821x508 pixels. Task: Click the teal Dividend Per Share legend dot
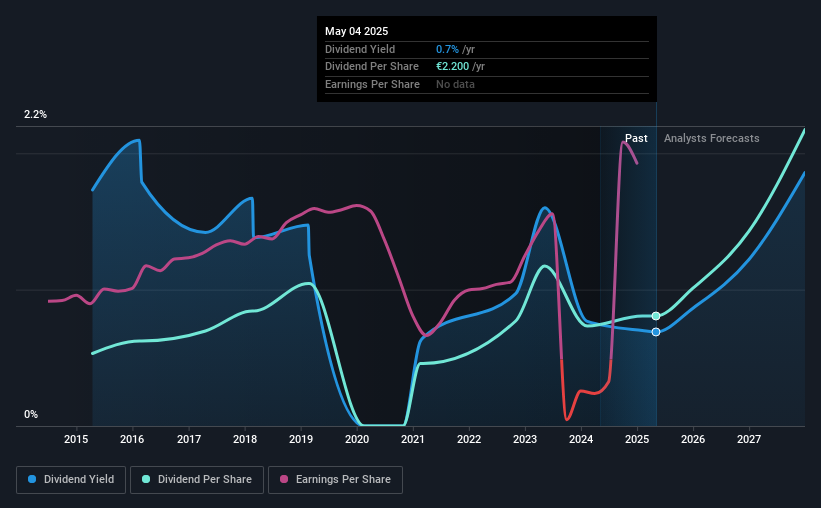coord(146,479)
